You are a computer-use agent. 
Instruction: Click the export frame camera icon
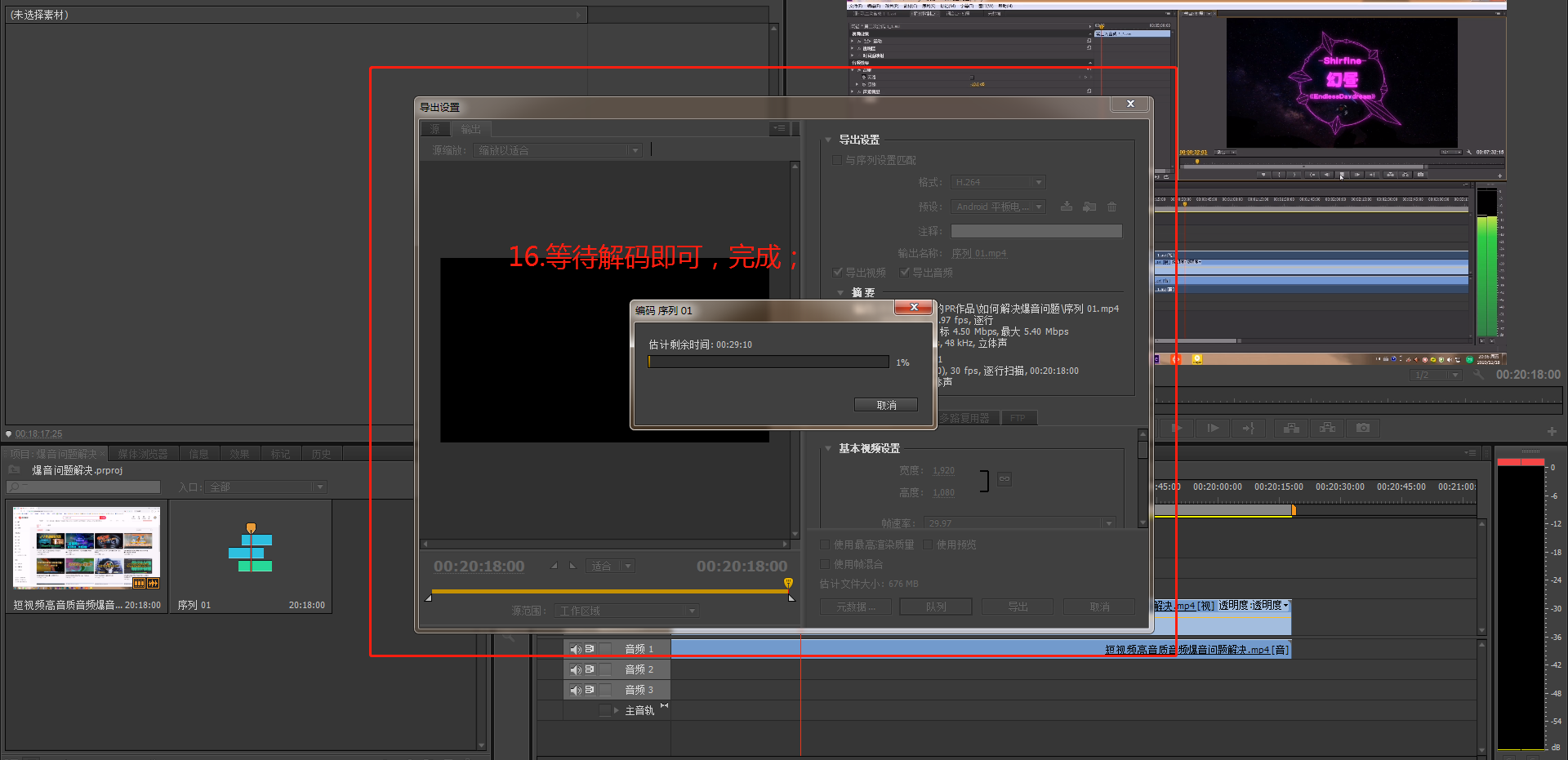[x=1363, y=428]
